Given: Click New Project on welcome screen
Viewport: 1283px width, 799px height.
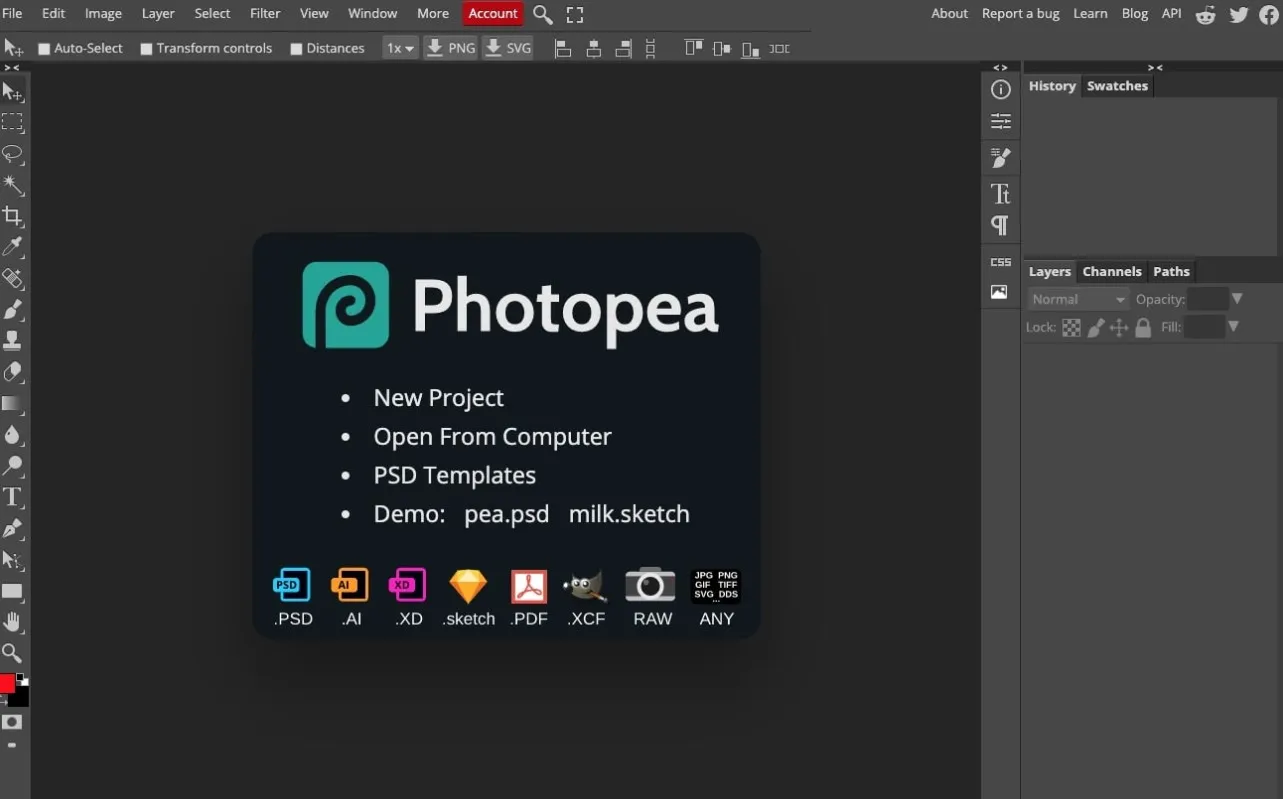Looking at the screenshot, I should click(x=438, y=398).
